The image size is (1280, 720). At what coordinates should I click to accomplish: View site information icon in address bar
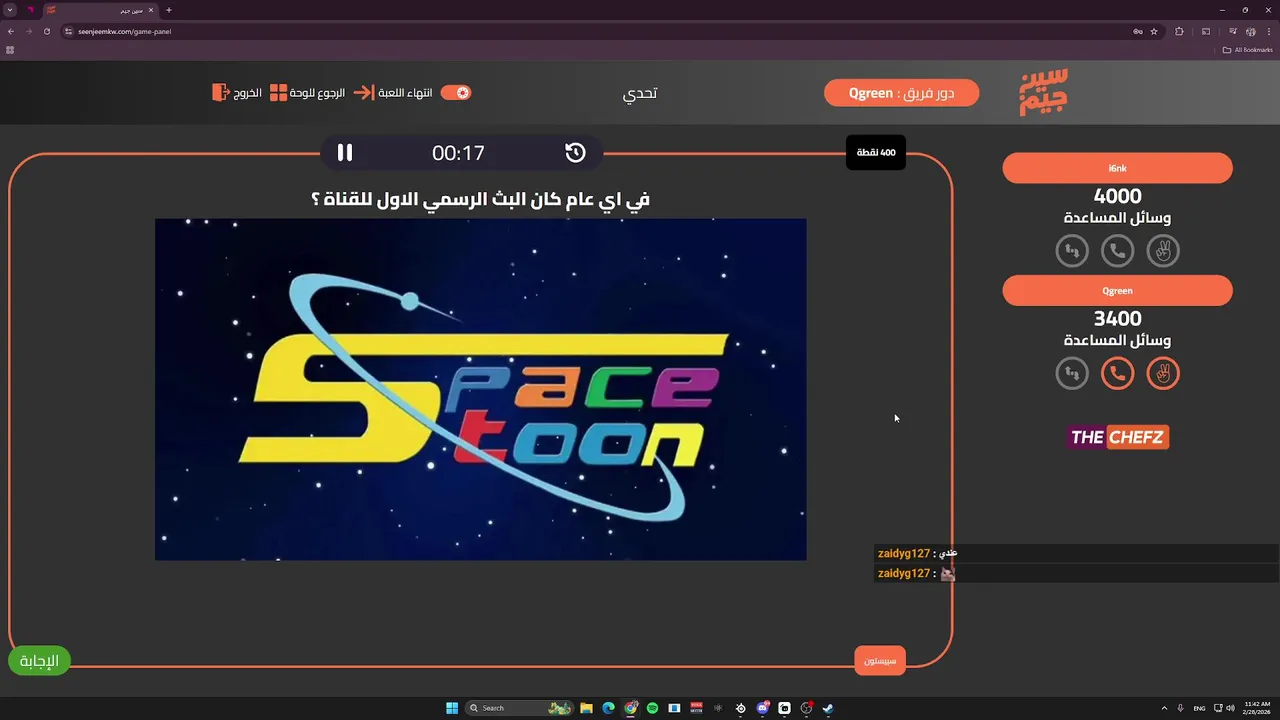tap(69, 31)
